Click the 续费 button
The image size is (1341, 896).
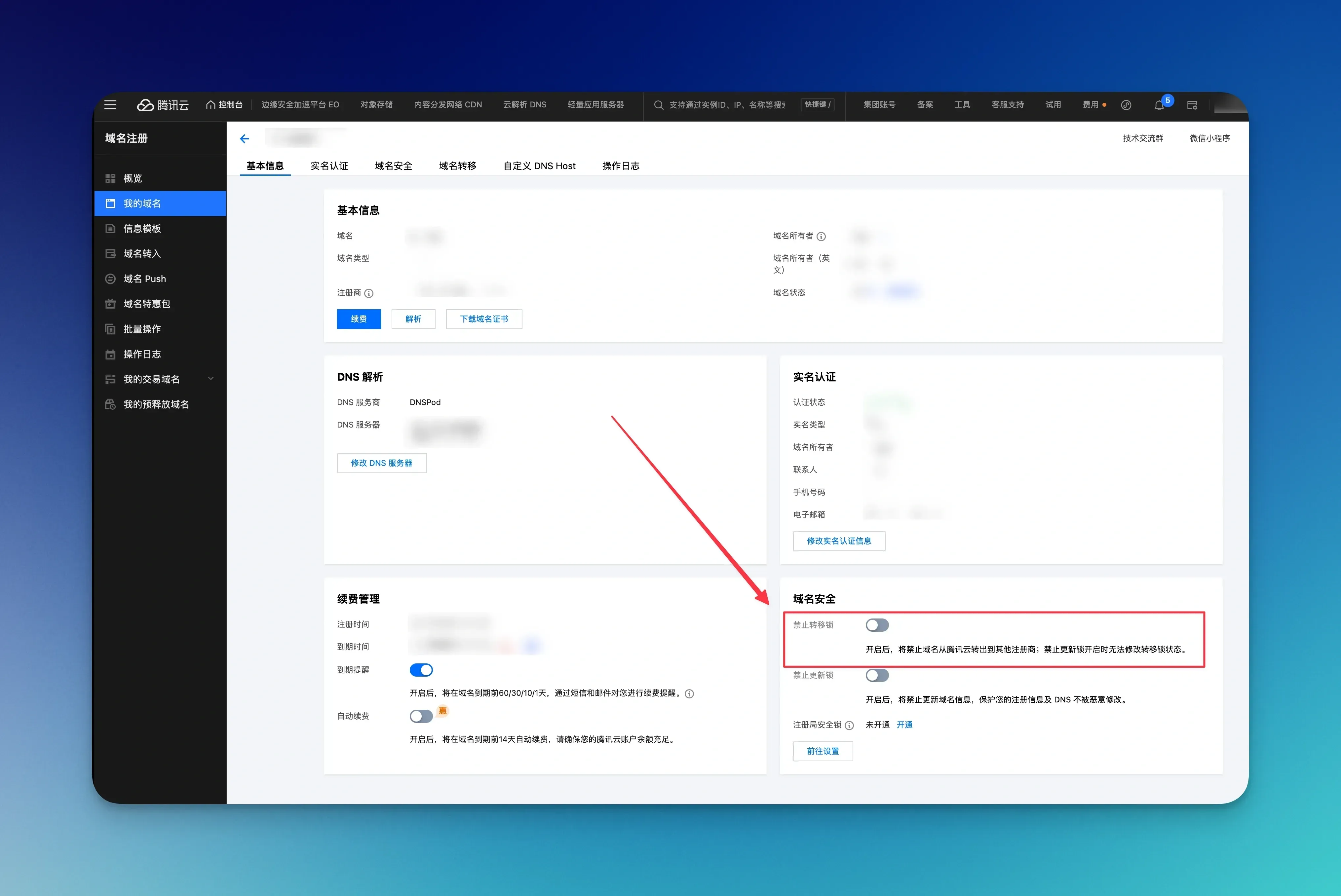(x=359, y=319)
